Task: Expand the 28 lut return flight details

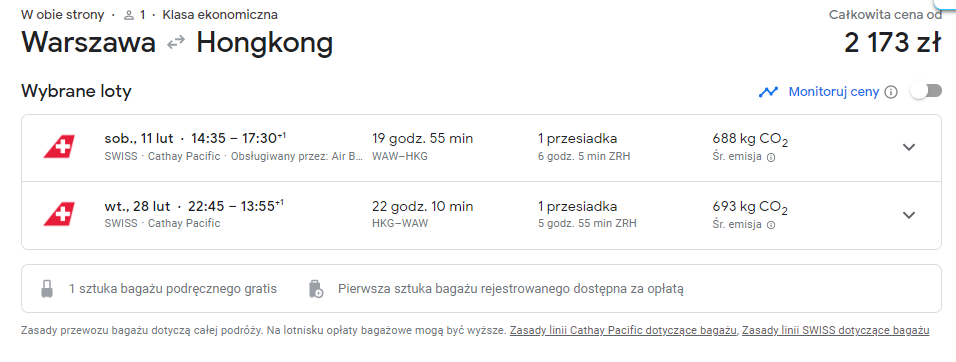Action: (x=909, y=215)
